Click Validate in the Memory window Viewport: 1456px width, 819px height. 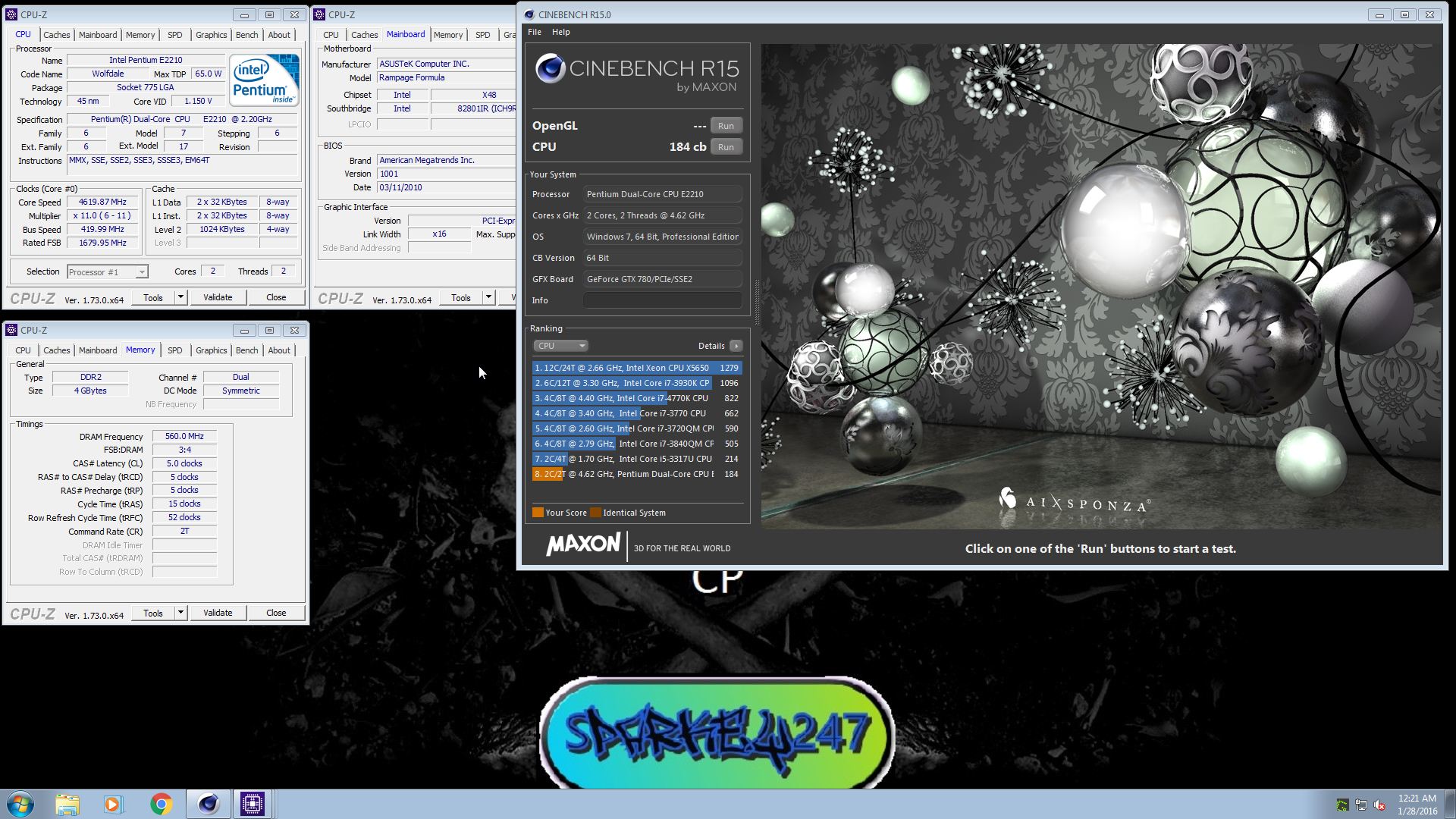tap(218, 613)
